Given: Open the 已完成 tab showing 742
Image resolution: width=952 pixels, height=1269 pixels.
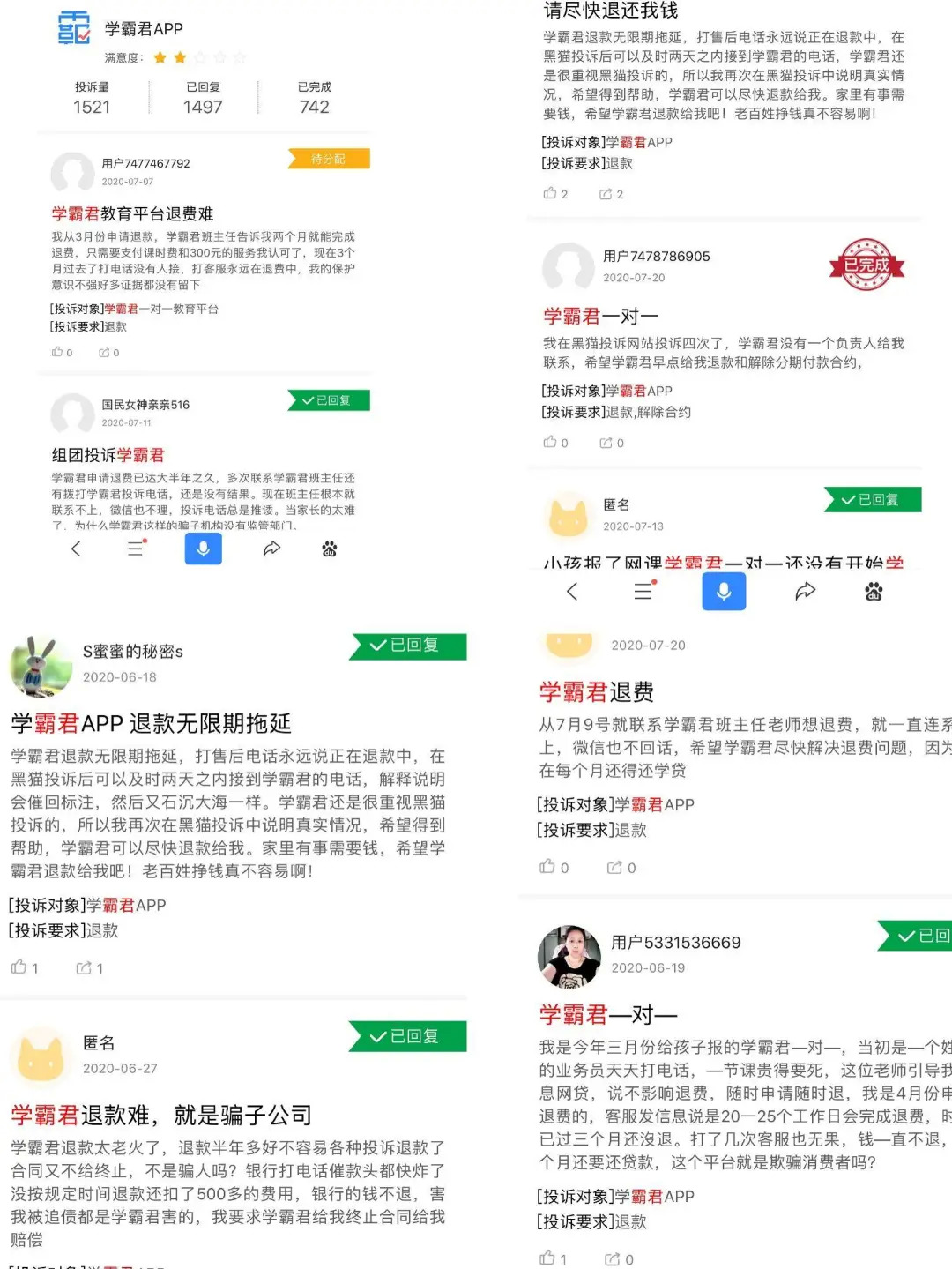Looking at the screenshot, I should [315, 98].
